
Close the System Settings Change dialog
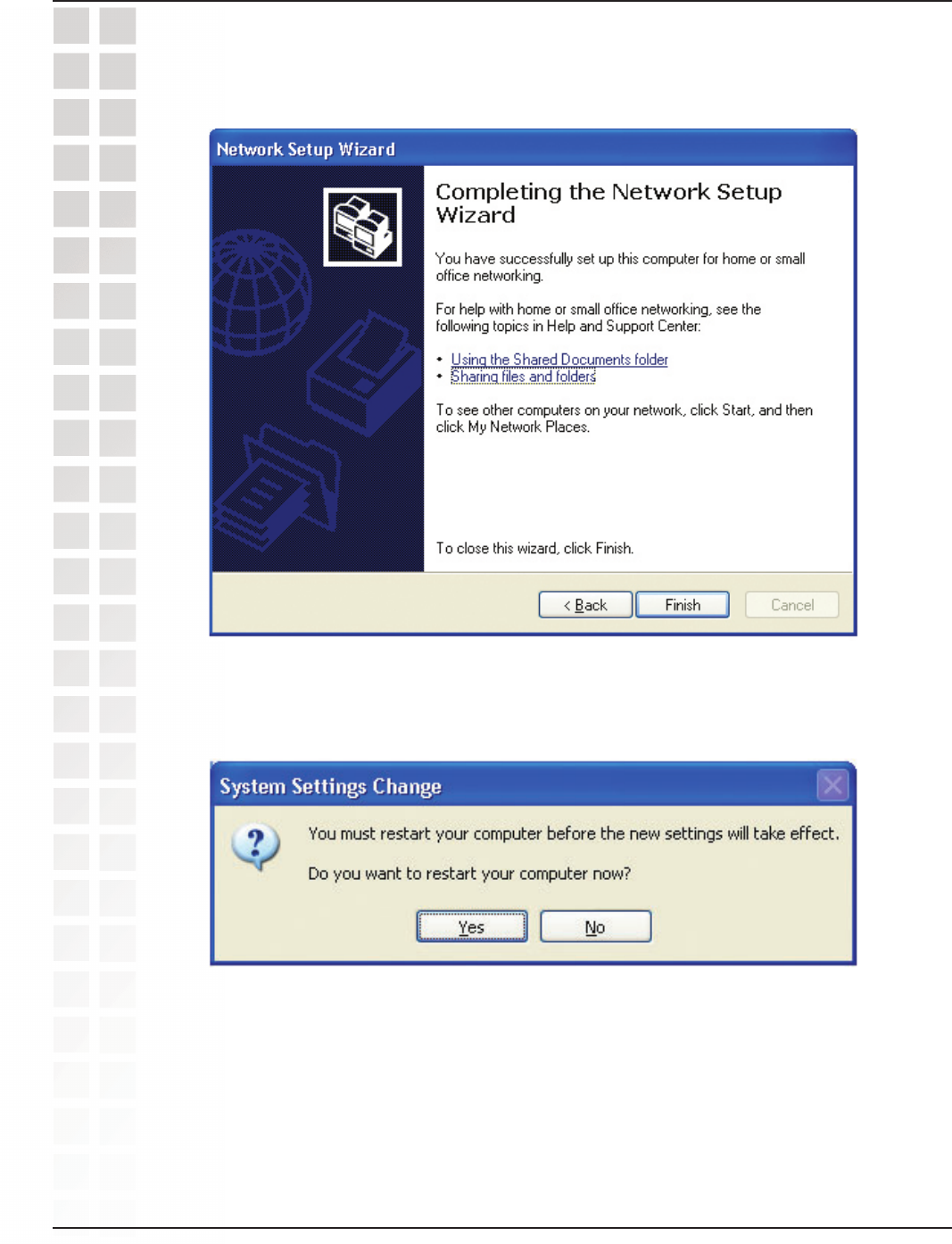click(x=832, y=785)
